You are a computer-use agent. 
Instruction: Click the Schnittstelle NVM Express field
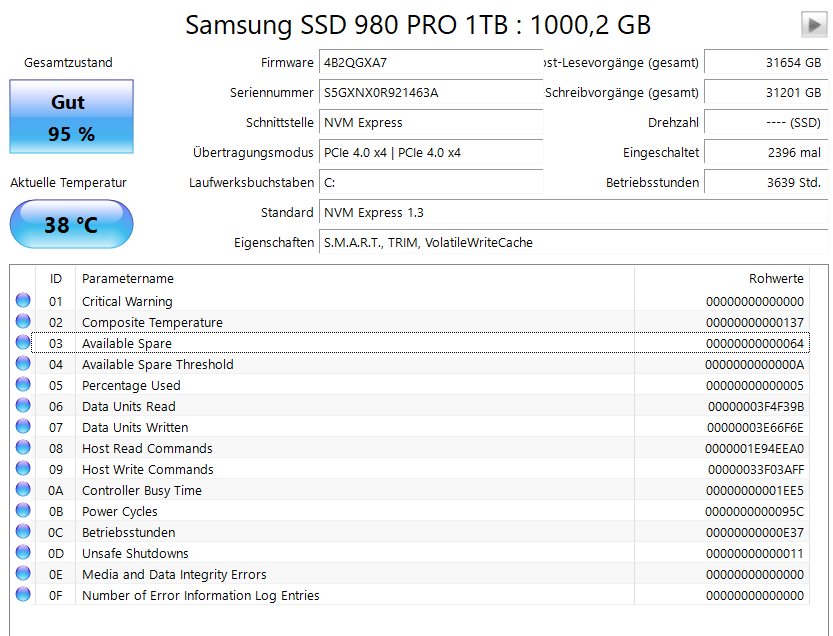coord(430,122)
